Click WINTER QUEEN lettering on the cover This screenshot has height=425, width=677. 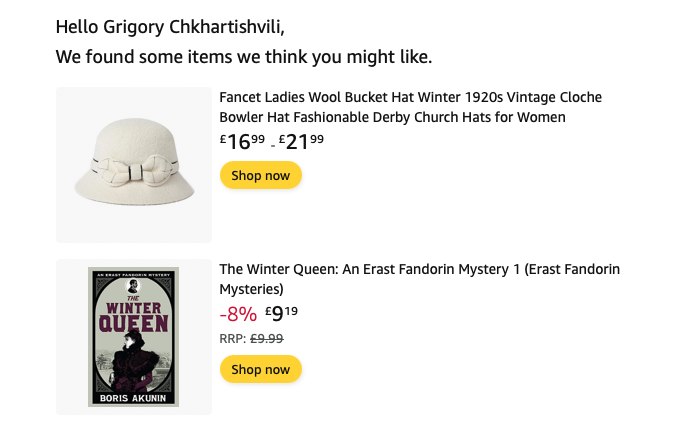pyautogui.click(x=133, y=317)
